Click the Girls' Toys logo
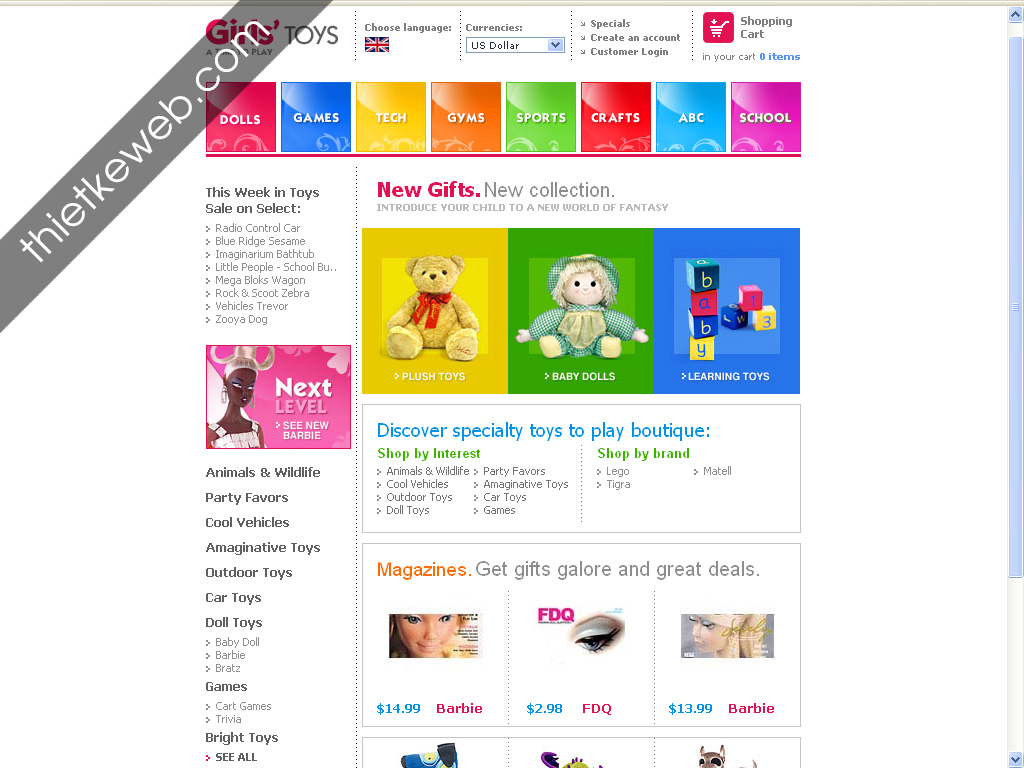The height and width of the screenshot is (768, 1024). (x=272, y=37)
